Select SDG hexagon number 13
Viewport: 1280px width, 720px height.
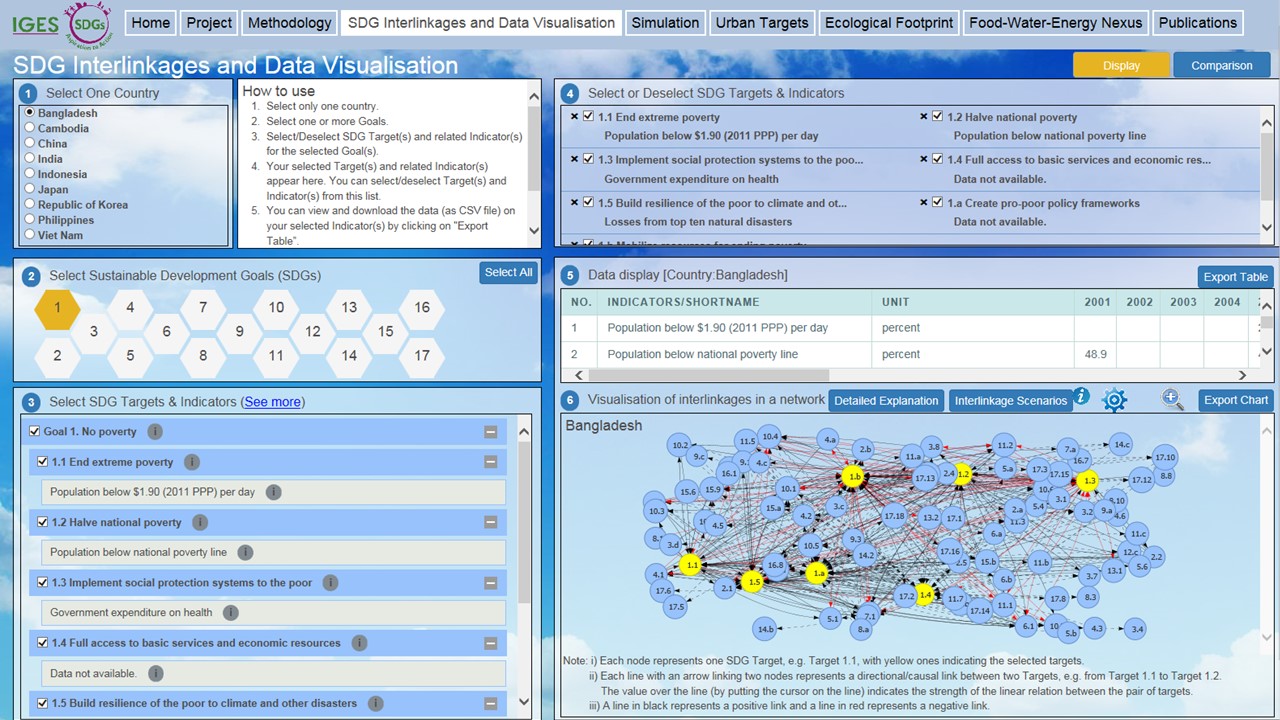tap(349, 308)
